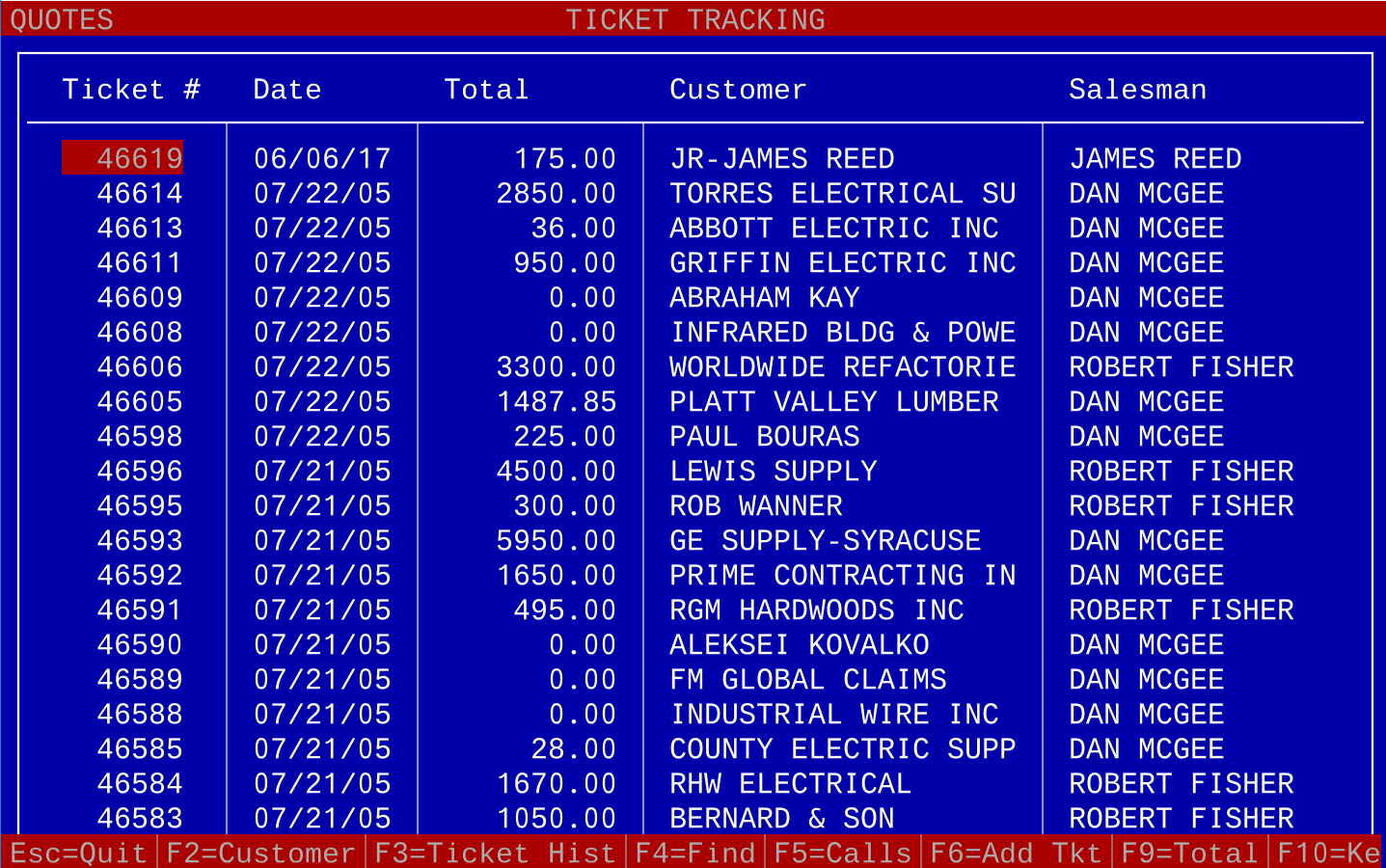Select customer WORLDWIDE REFACTORIE entry

842,366
